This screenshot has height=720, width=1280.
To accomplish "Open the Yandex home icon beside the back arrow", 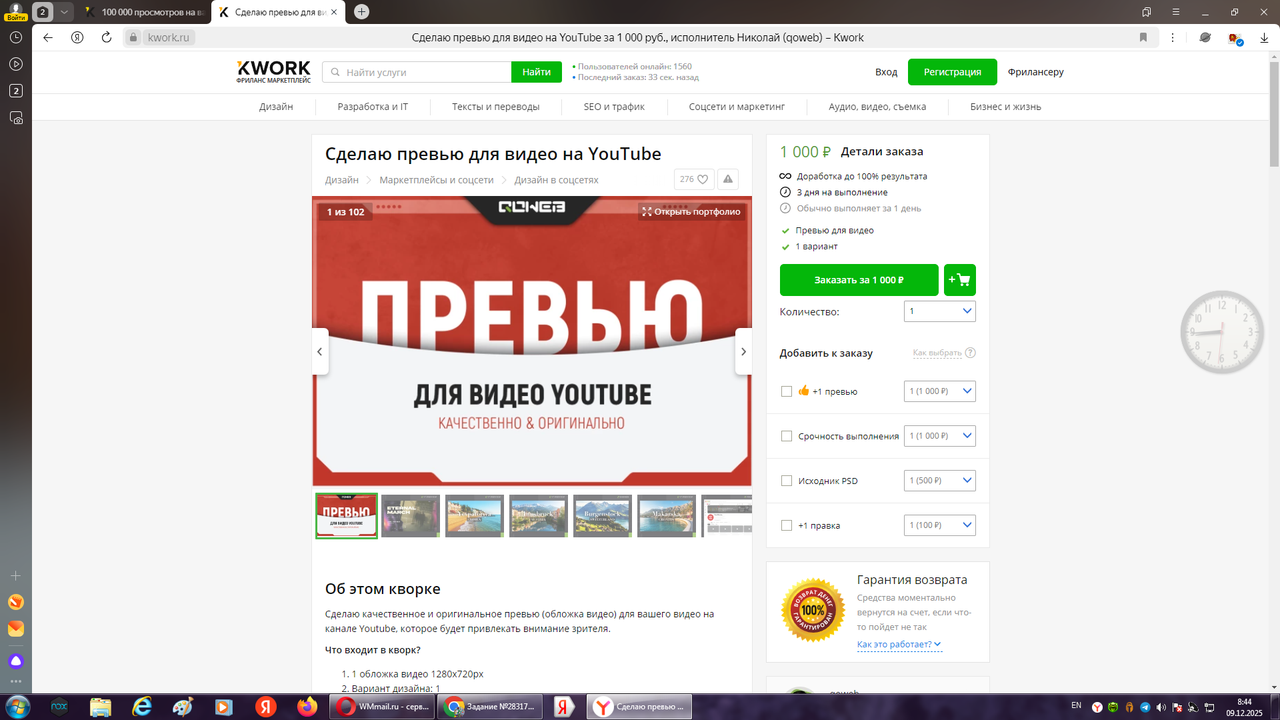I will click(77, 38).
